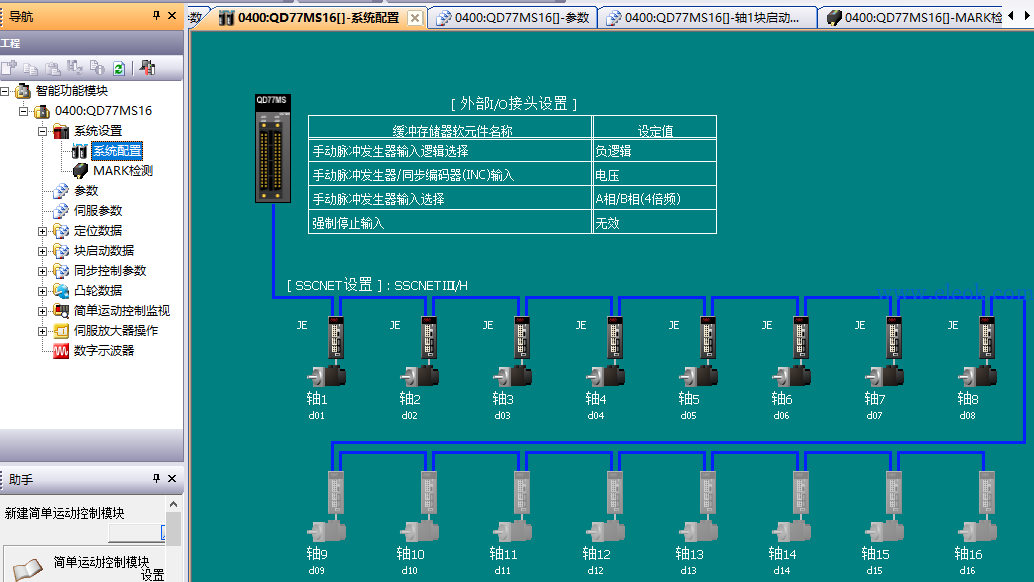Close the 助手 assistant panel

coord(172,479)
